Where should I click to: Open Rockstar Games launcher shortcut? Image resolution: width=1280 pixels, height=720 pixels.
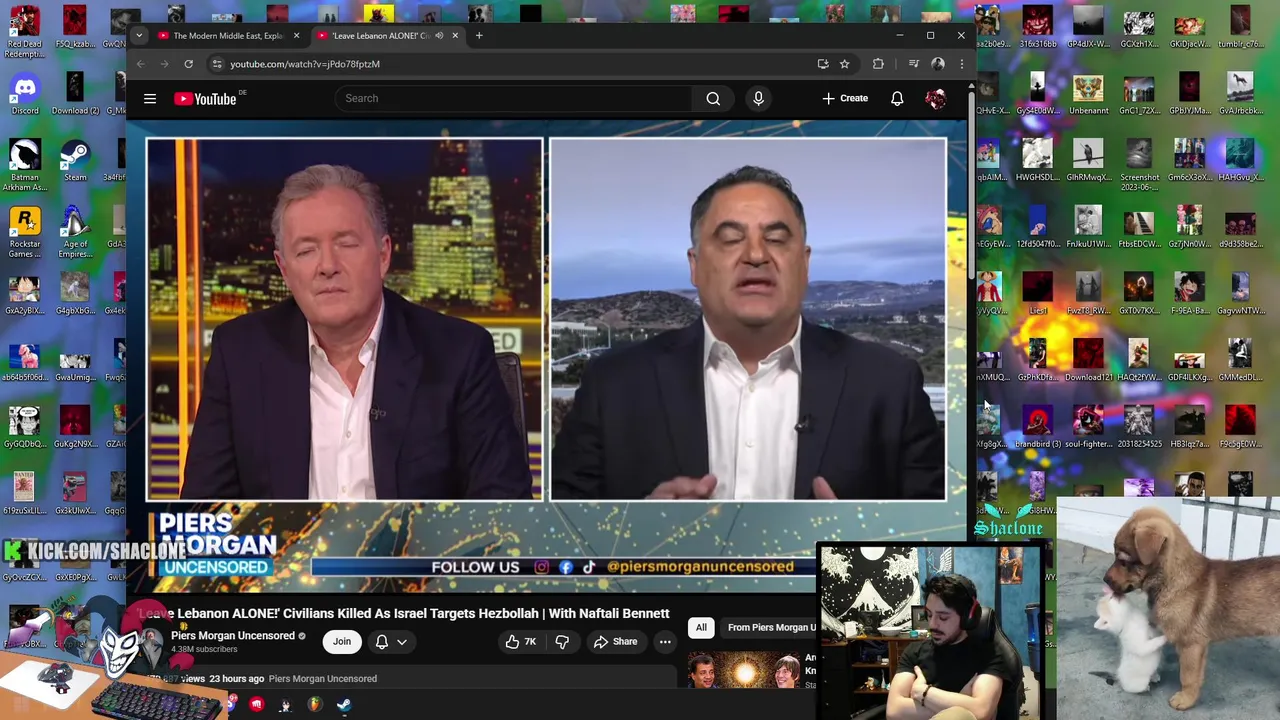tap(24, 233)
